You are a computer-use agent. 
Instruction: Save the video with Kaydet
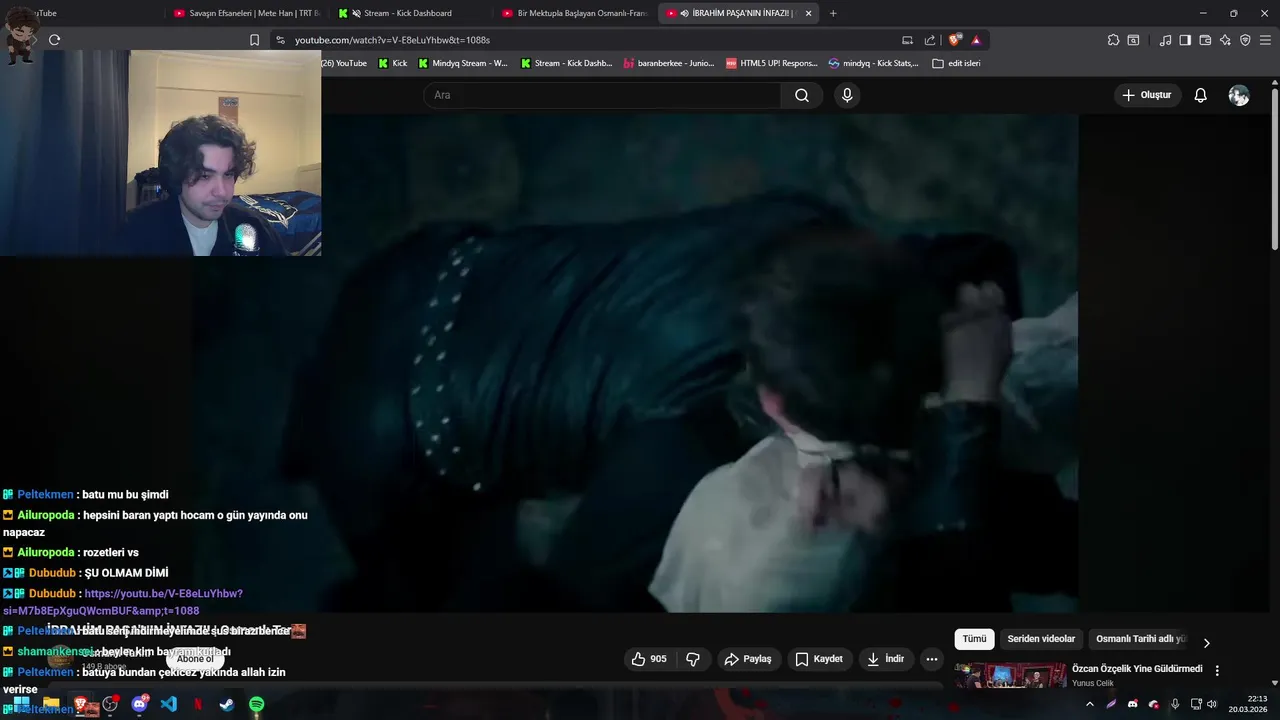[819, 659]
